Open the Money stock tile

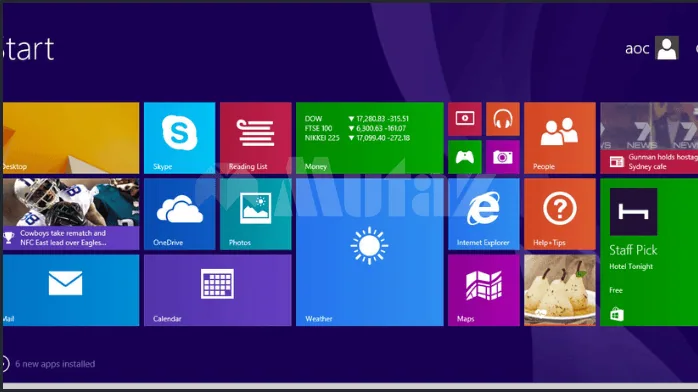369,138
